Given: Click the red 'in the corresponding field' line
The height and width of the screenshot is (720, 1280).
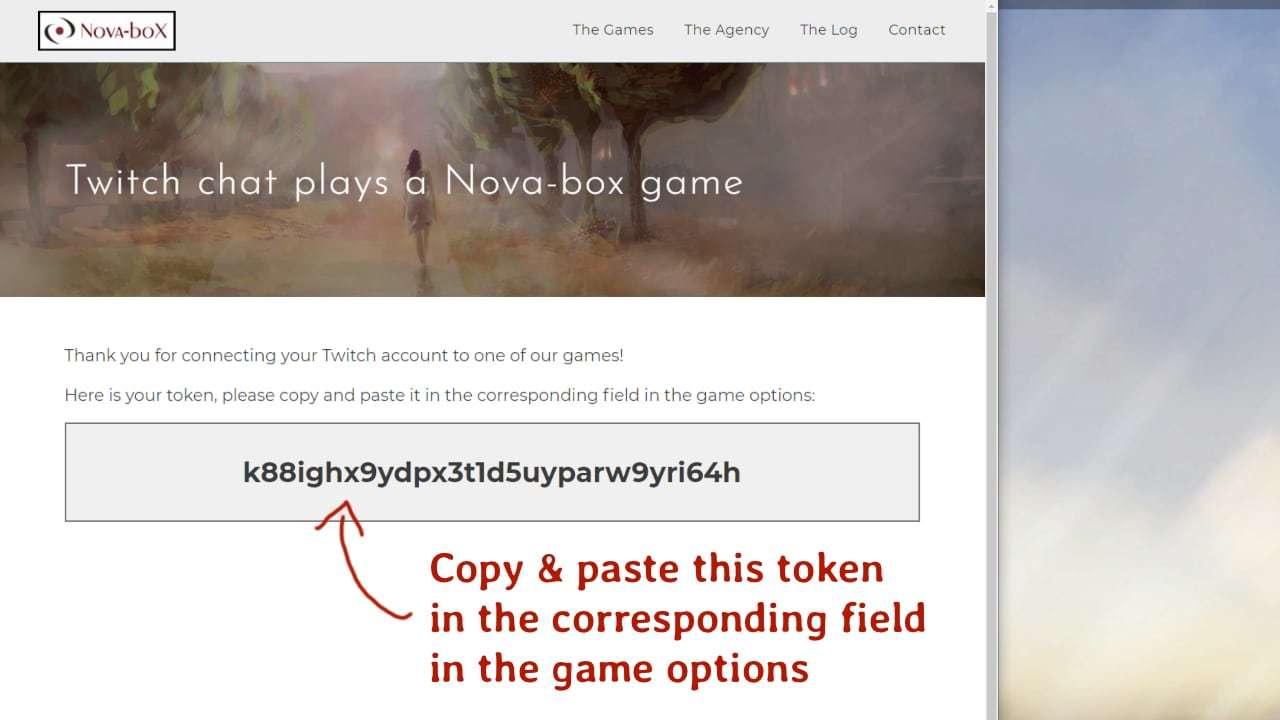Looking at the screenshot, I should [678, 619].
